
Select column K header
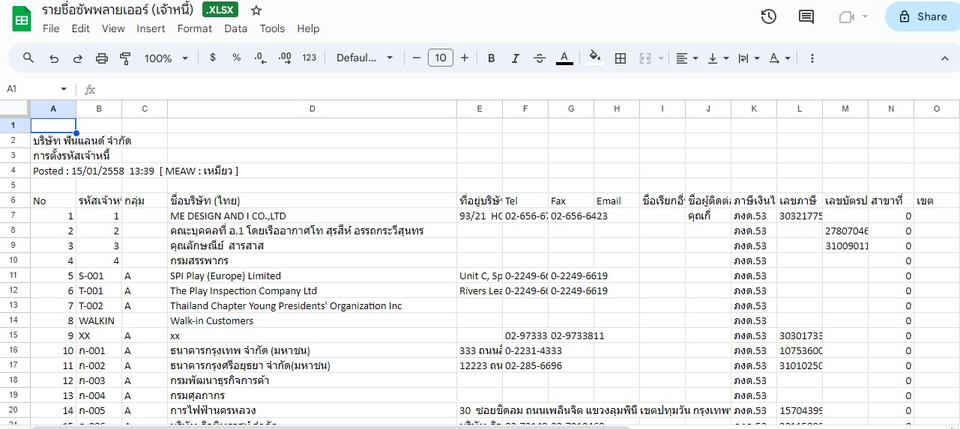click(754, 108)
